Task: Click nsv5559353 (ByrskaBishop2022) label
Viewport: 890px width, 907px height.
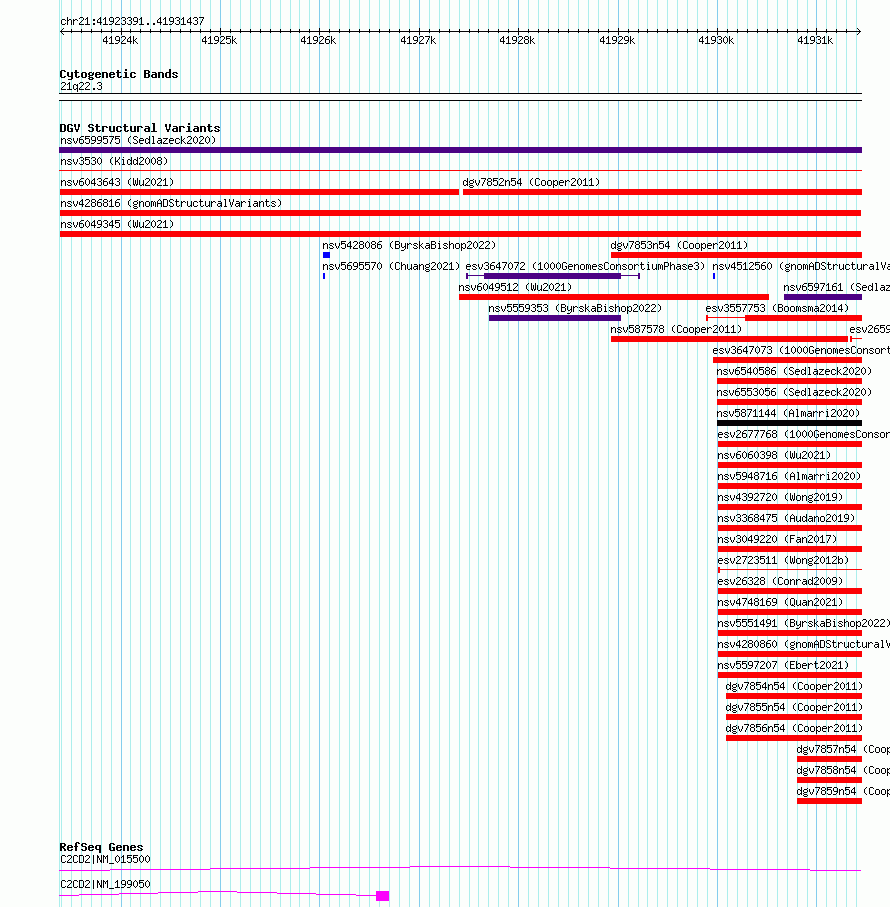Action: click(x=575, y=308)
